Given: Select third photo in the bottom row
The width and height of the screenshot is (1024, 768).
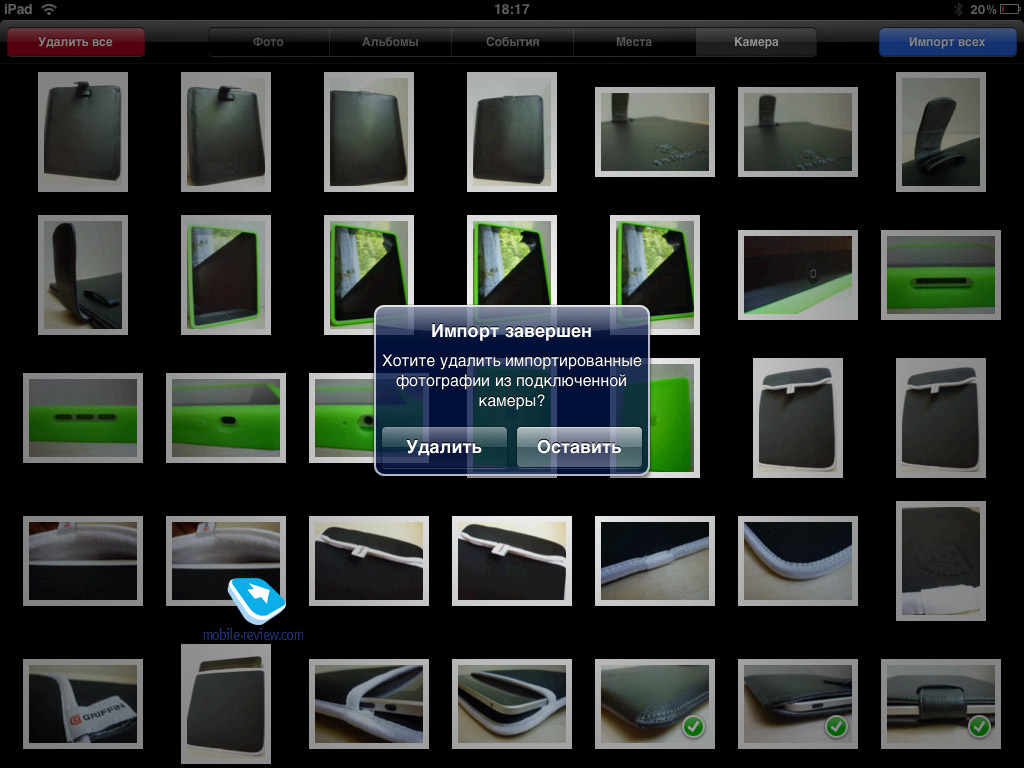Looking at the screenshot, I should click(369, 704).
